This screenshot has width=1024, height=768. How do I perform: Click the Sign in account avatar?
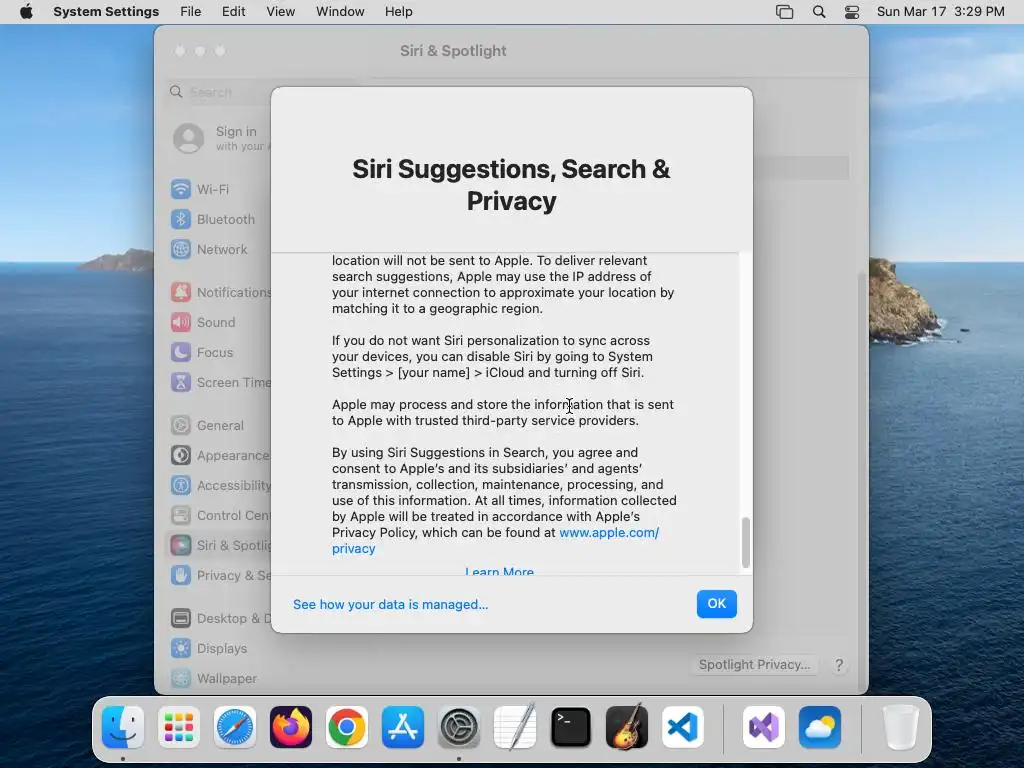(x=189, y=138)
